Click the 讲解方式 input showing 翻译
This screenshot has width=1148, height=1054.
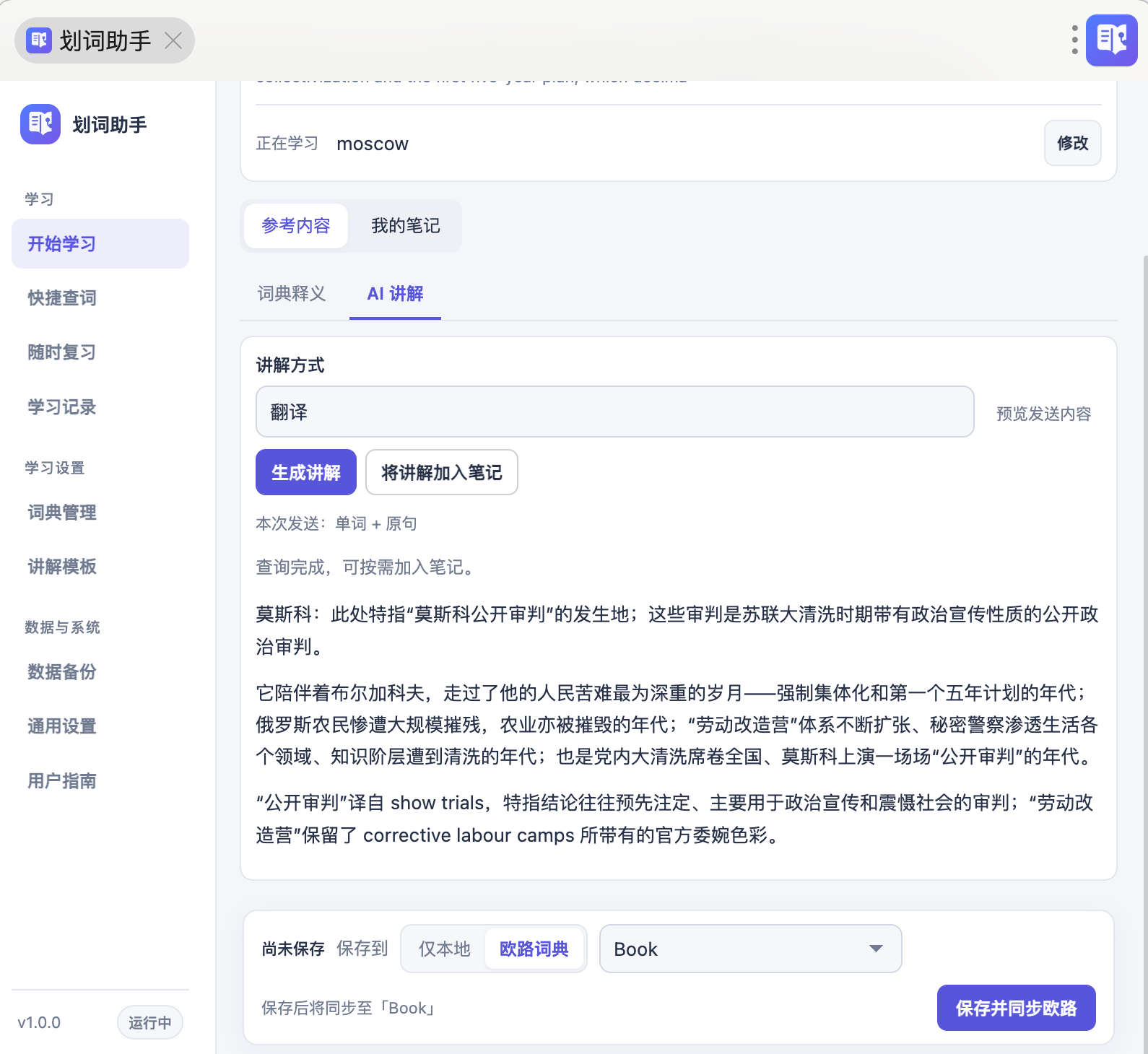point(615,411)
